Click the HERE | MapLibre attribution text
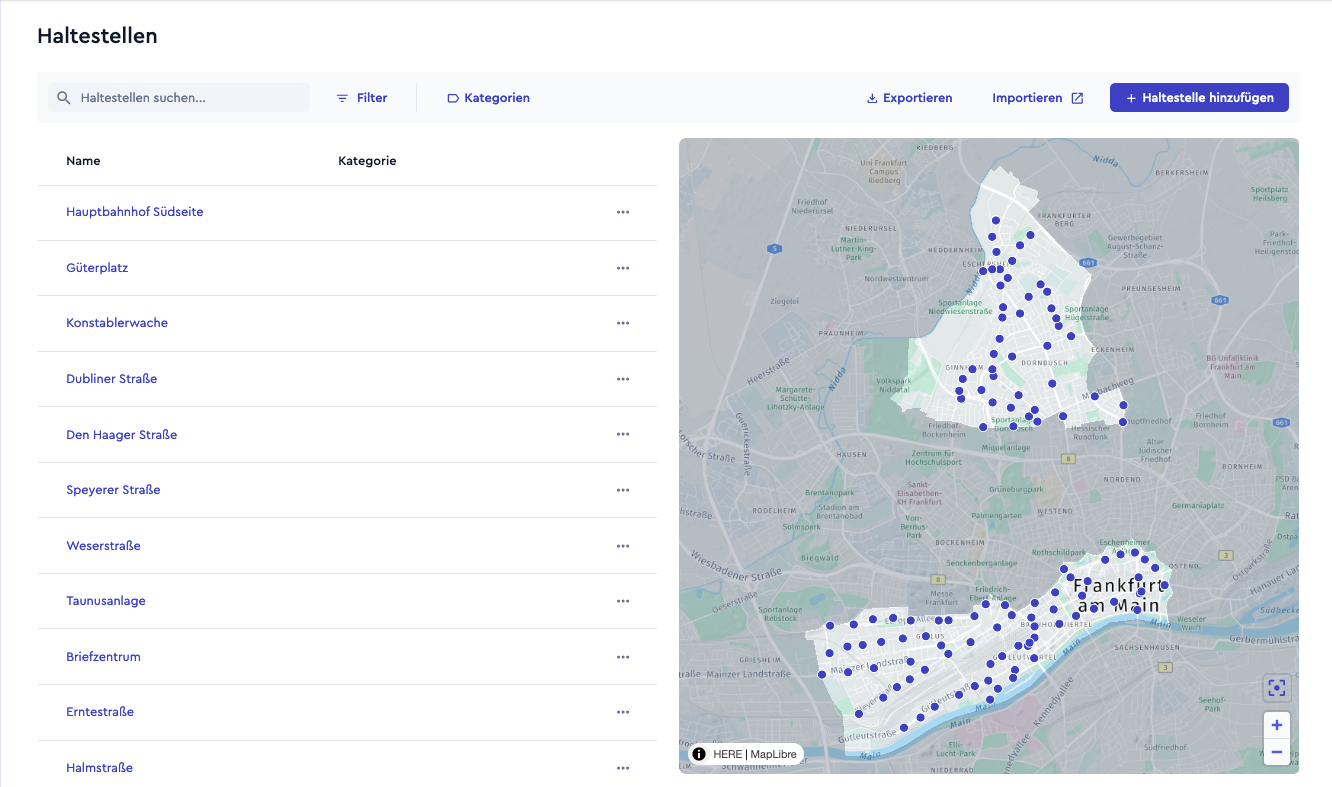 [x=755, y=754]
